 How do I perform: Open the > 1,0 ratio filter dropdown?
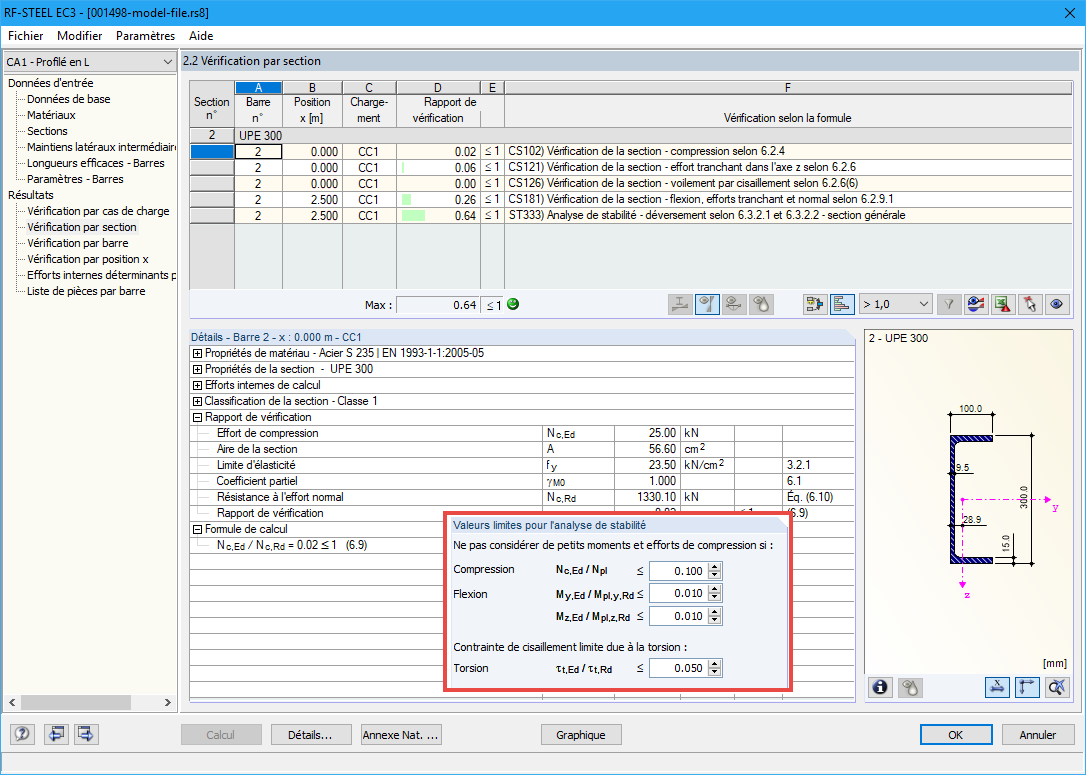click(896, 304)
